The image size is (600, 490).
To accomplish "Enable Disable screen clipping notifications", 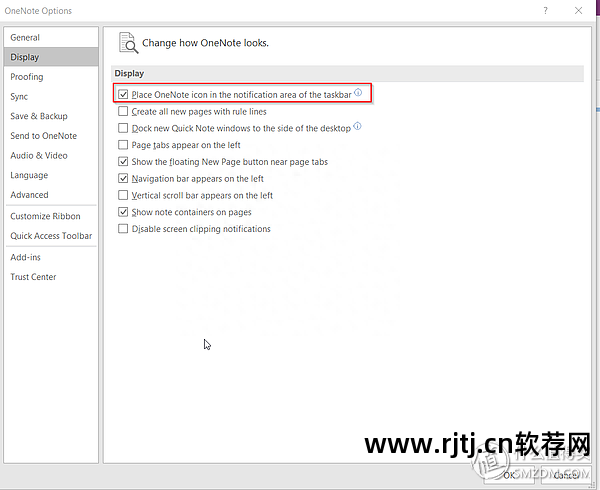I will pos(123,229).
